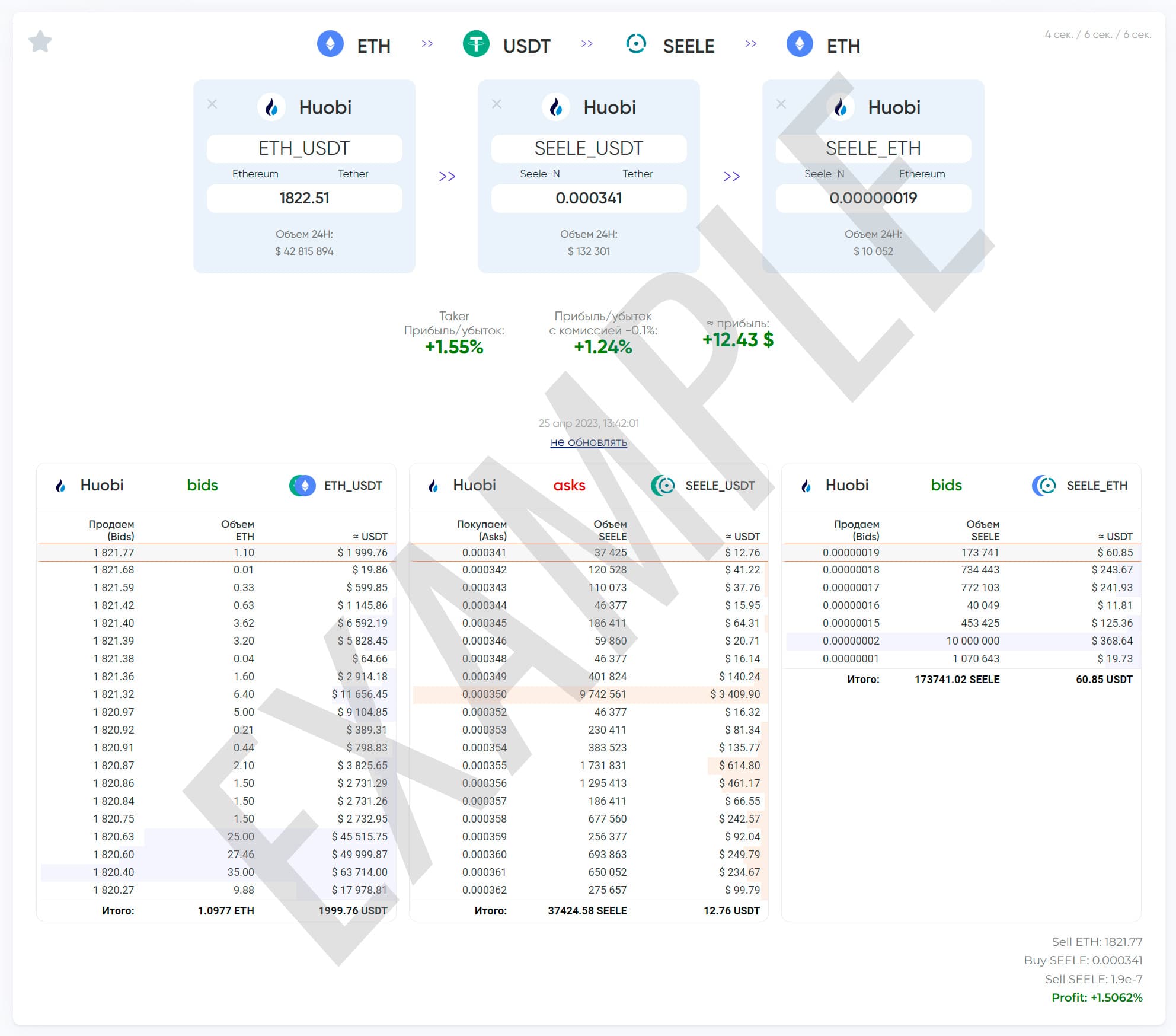Click total 1999.76 USDT in ETH_USDT table
The width and height of the screenshot is (1176, 1036).
[353, 911]
